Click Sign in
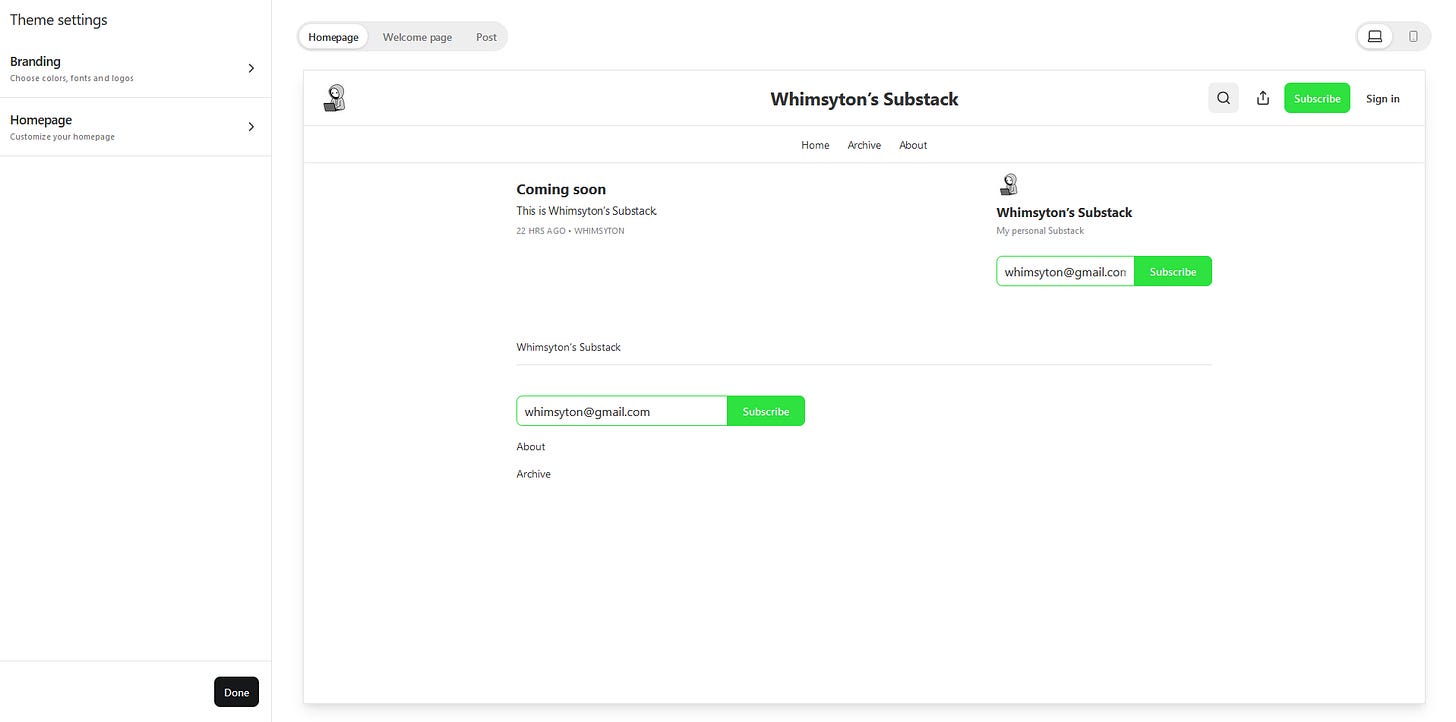 1383,98
